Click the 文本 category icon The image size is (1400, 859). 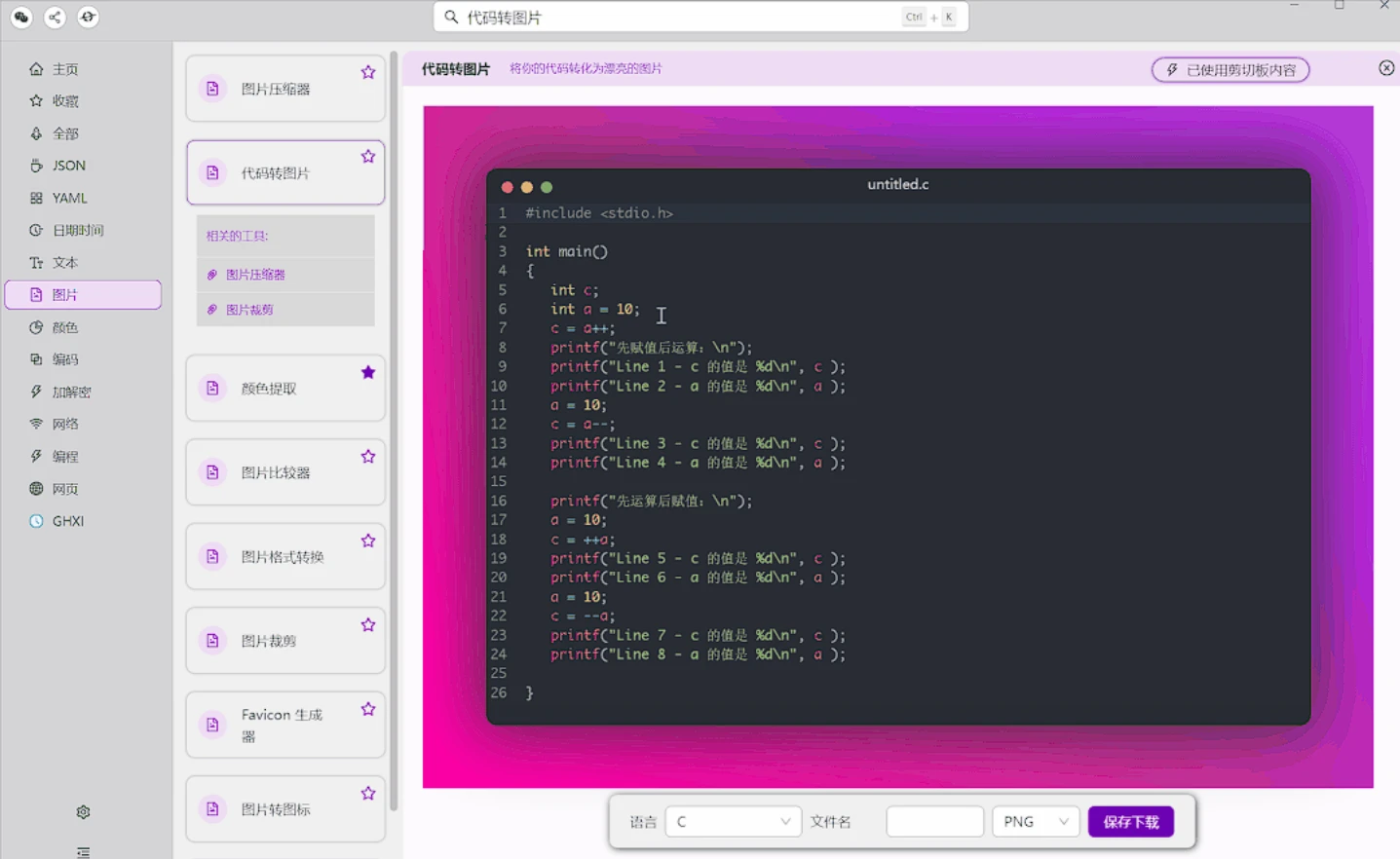click(36, 263)
